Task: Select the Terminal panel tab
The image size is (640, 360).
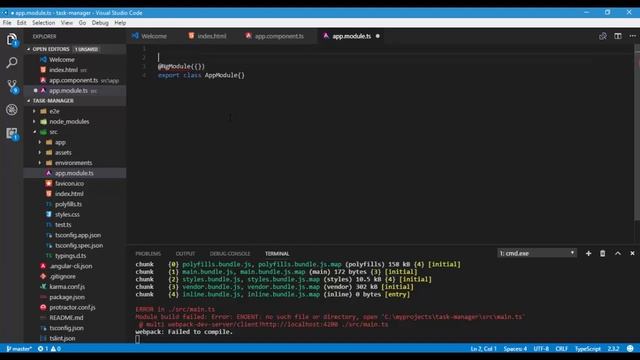Action: pyautogui.click(x=277, y=253)
